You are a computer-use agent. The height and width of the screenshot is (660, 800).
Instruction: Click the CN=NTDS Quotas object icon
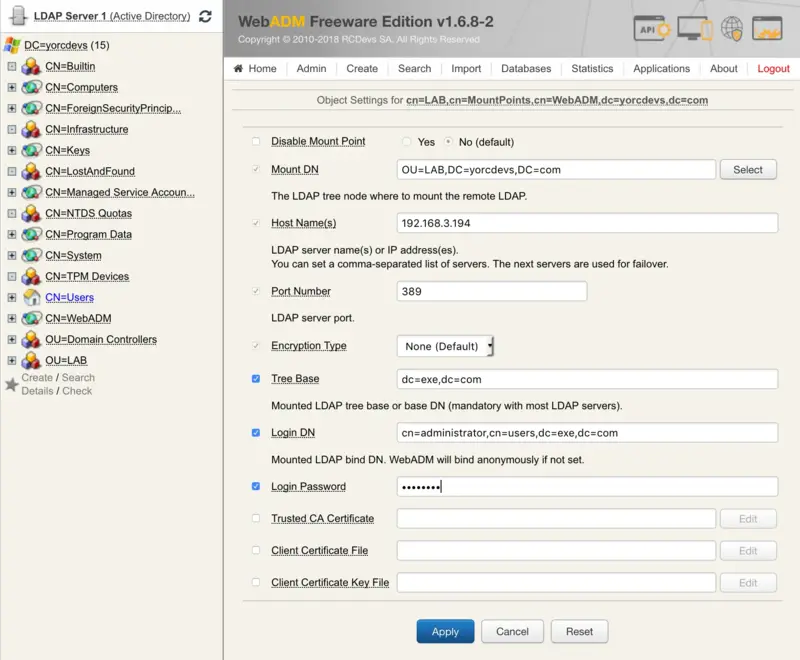point(32,213)
